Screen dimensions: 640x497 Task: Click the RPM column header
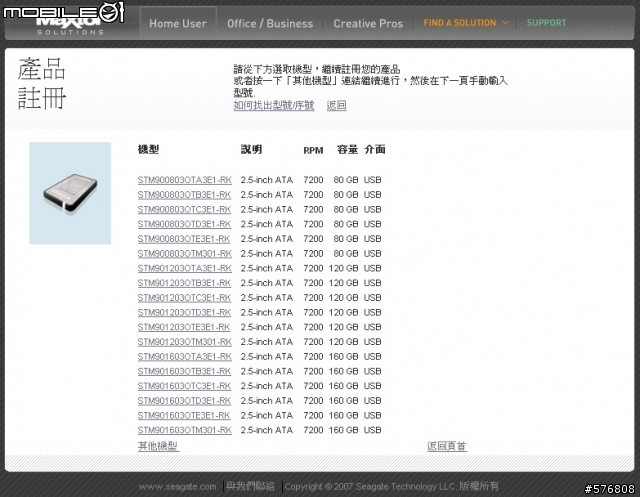313,151
